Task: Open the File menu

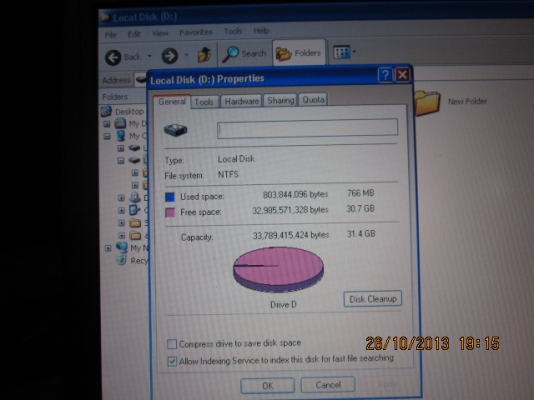Action: tap(110, 35)
